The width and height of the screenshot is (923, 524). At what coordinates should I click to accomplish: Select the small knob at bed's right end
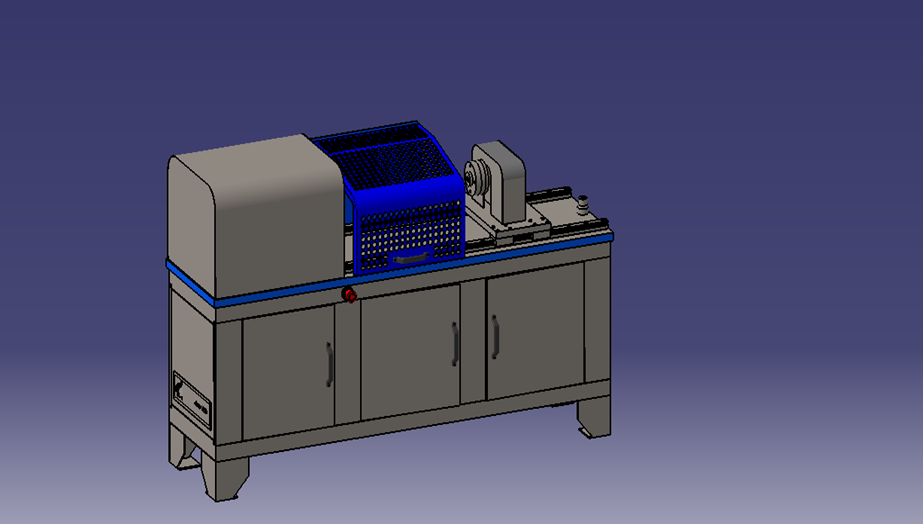pyautogui.click(x=582, y=205)
